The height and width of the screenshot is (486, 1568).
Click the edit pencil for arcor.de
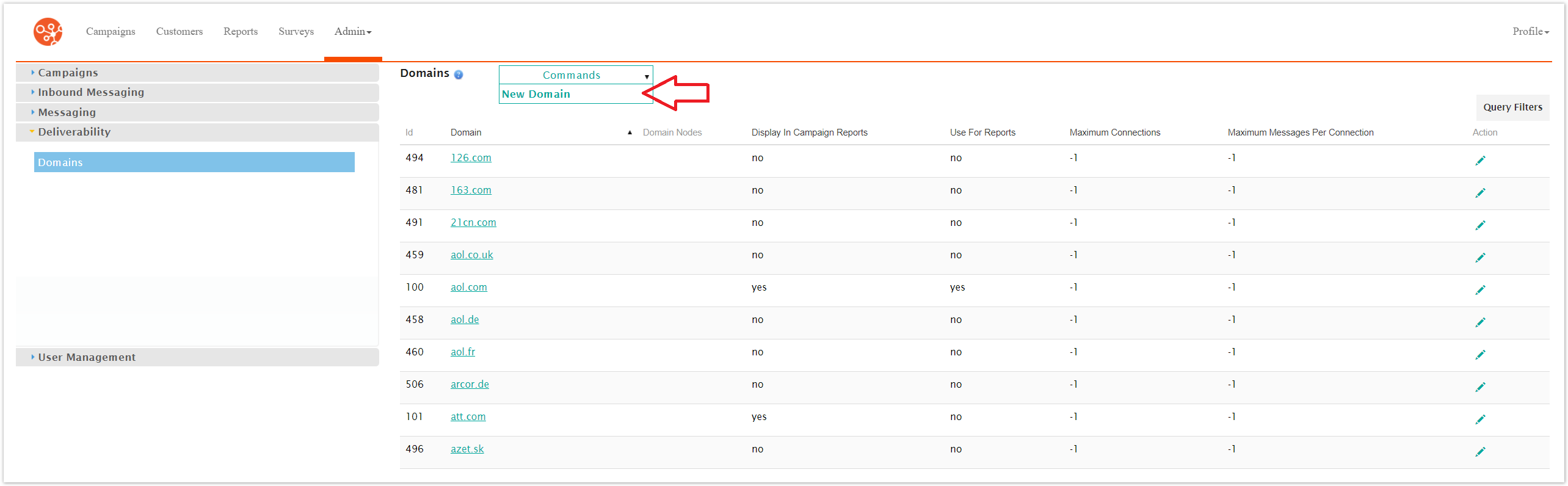click(x=1480, y=387)
